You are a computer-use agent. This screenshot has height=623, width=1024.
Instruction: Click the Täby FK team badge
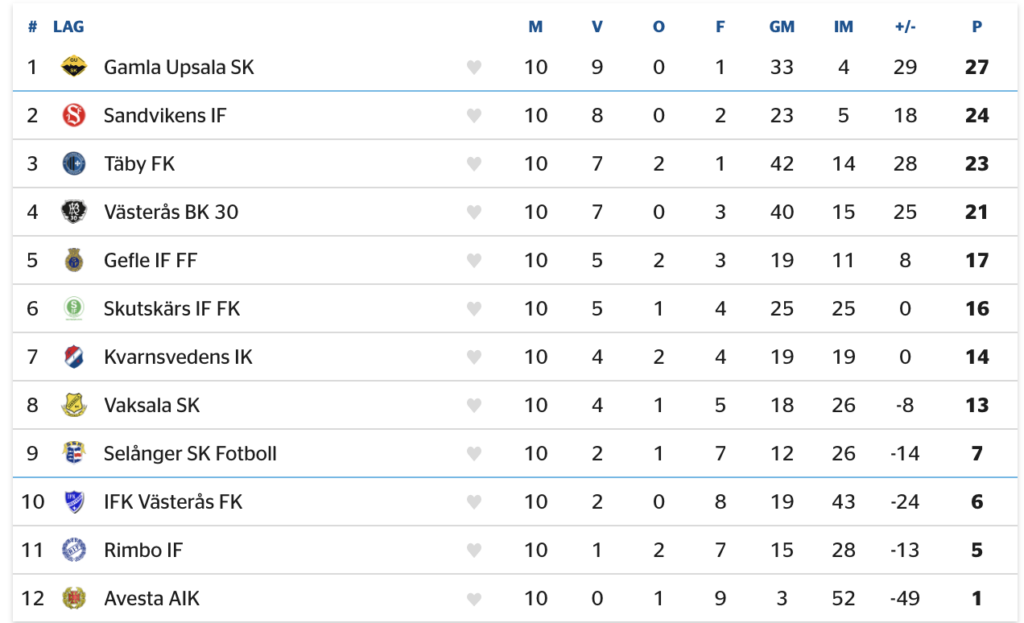(x=74, y=163)
